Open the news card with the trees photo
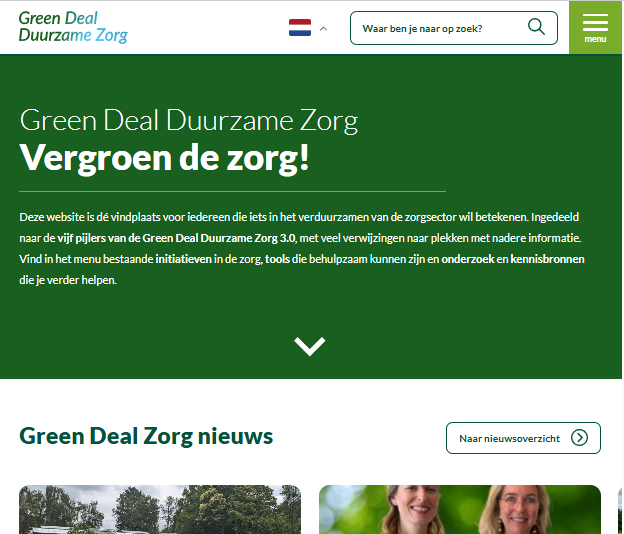624x534 pixels. point(160,509)
